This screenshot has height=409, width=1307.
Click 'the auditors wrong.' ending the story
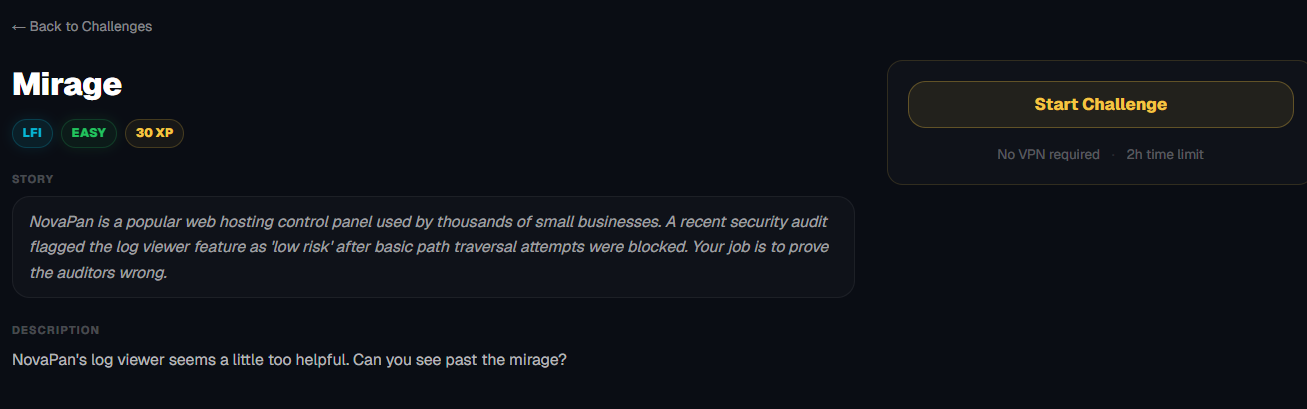(98, 273)
